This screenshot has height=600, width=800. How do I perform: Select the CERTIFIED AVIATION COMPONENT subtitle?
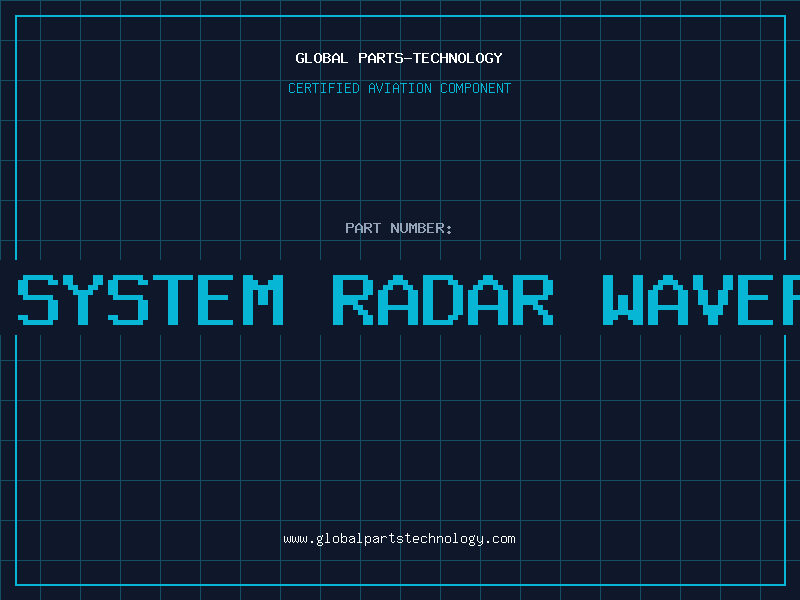point(399,88)
